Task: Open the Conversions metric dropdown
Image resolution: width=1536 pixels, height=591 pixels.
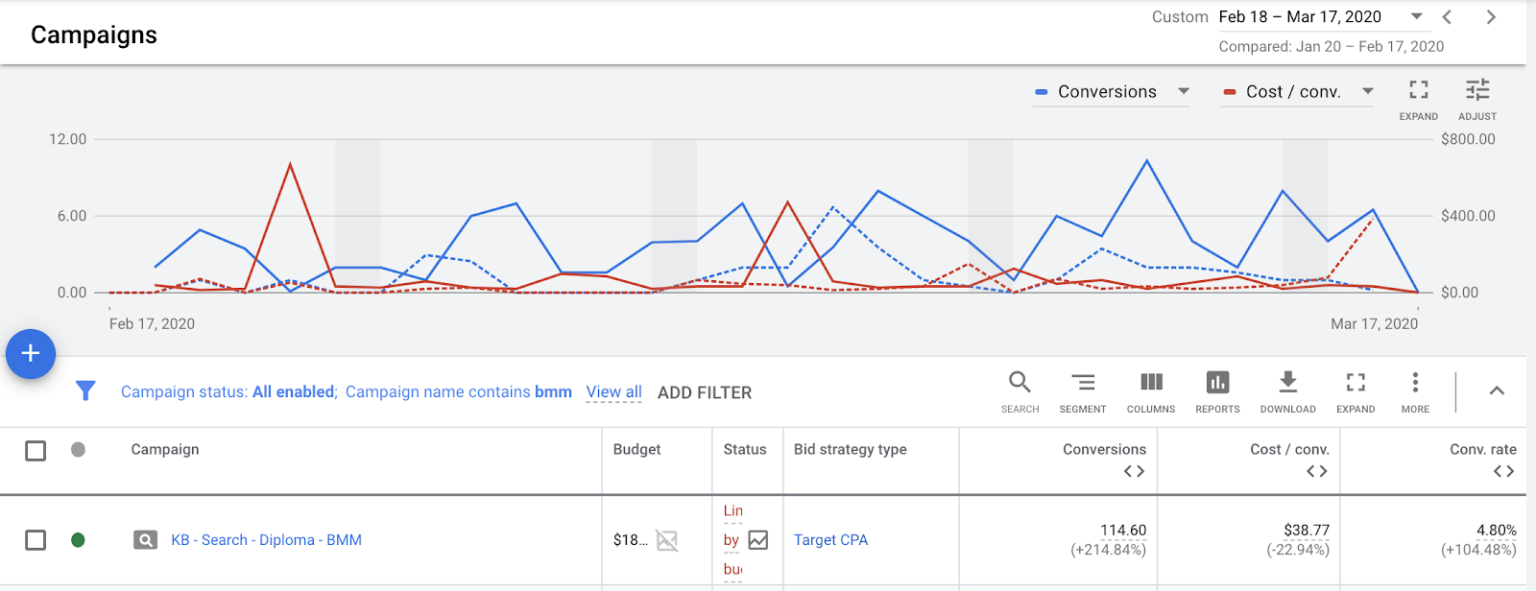Action: point(1184,91)
